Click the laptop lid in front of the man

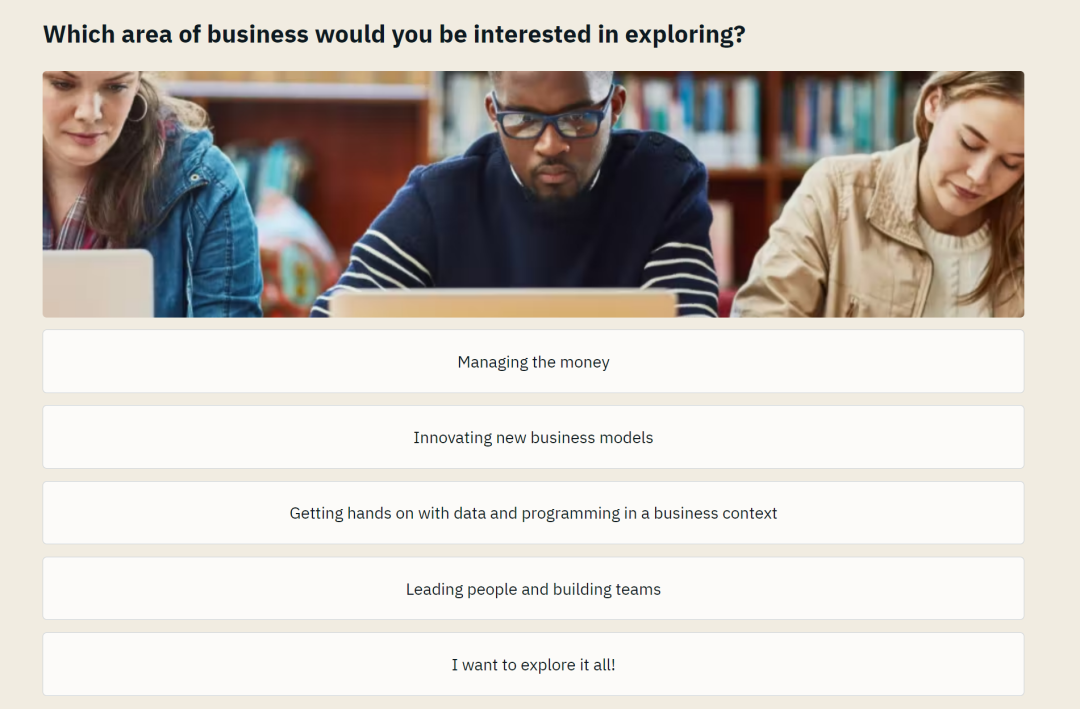[503, 304]
